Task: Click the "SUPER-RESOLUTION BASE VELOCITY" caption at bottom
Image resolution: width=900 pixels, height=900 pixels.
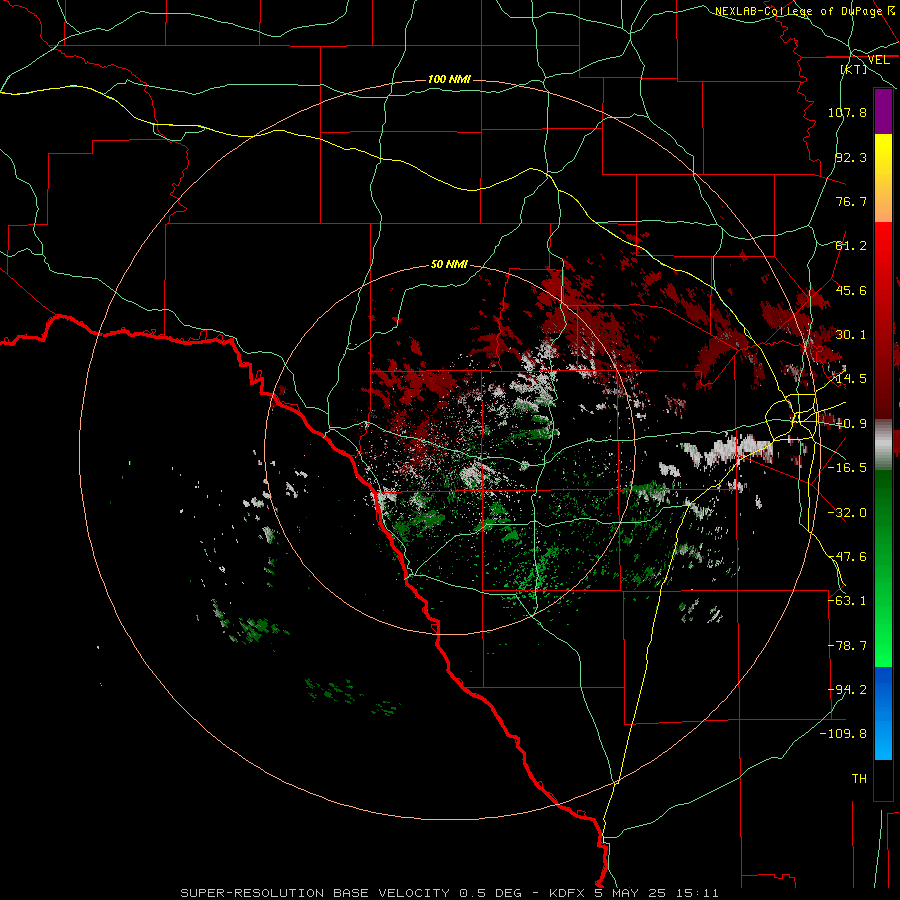Action: (x=315, y=893)
